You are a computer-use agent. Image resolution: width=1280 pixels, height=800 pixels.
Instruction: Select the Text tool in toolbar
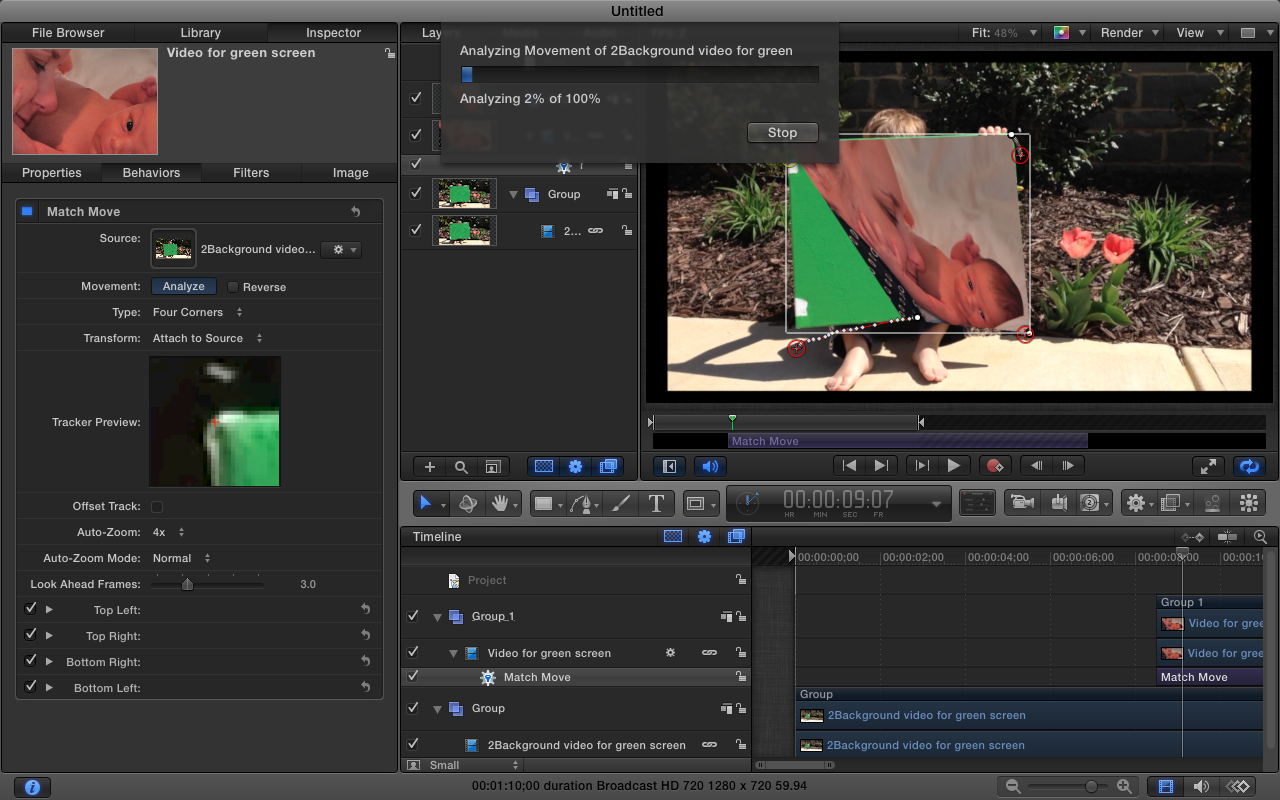[x=656, y=503]
